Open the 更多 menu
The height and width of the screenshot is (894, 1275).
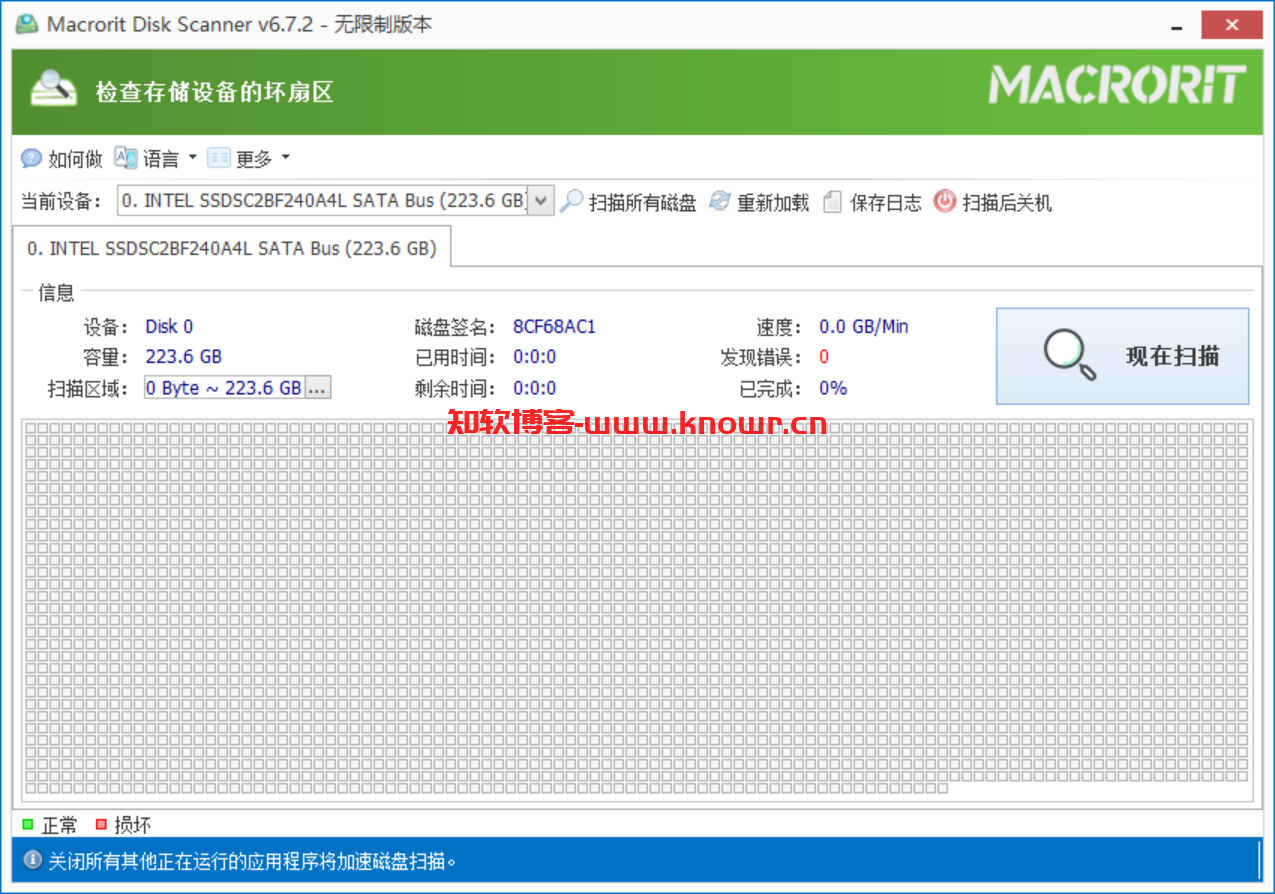tap(248, 159)
